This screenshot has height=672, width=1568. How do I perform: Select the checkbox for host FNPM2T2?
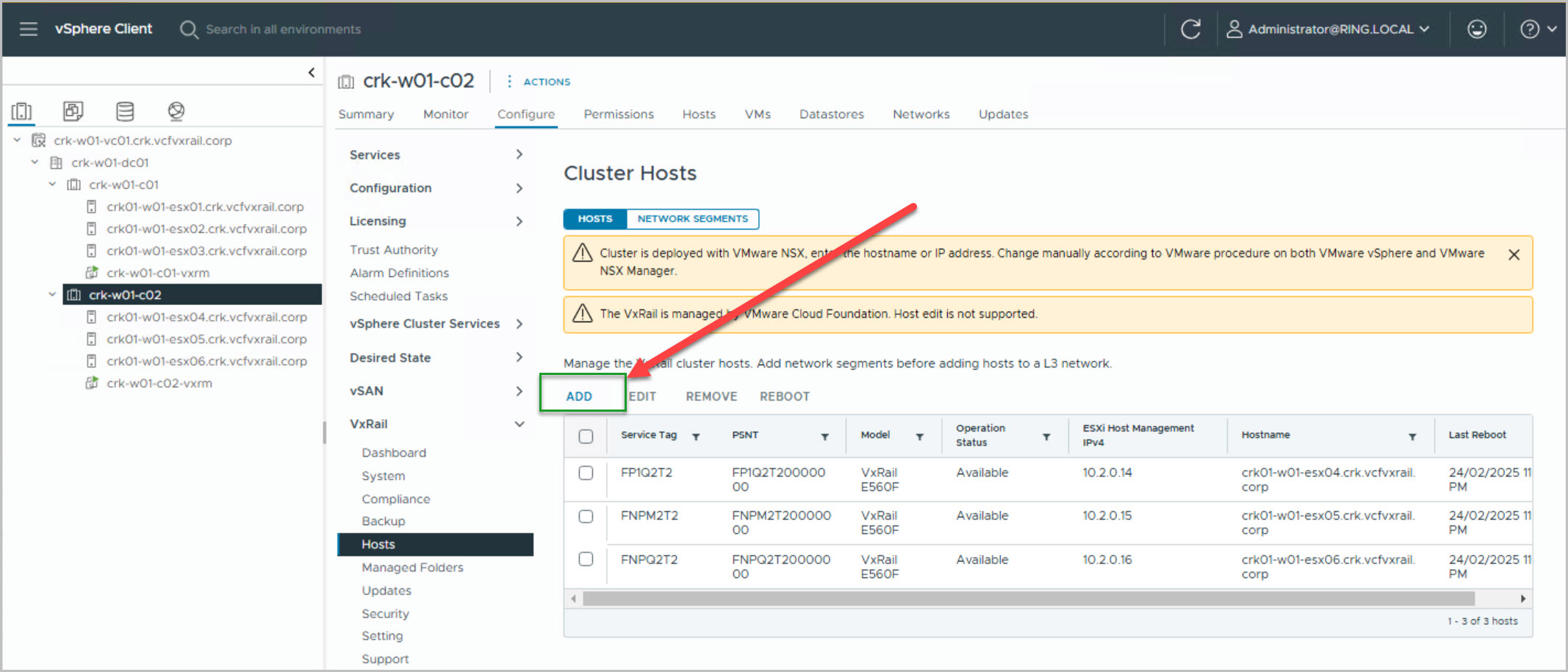(586, 516)
